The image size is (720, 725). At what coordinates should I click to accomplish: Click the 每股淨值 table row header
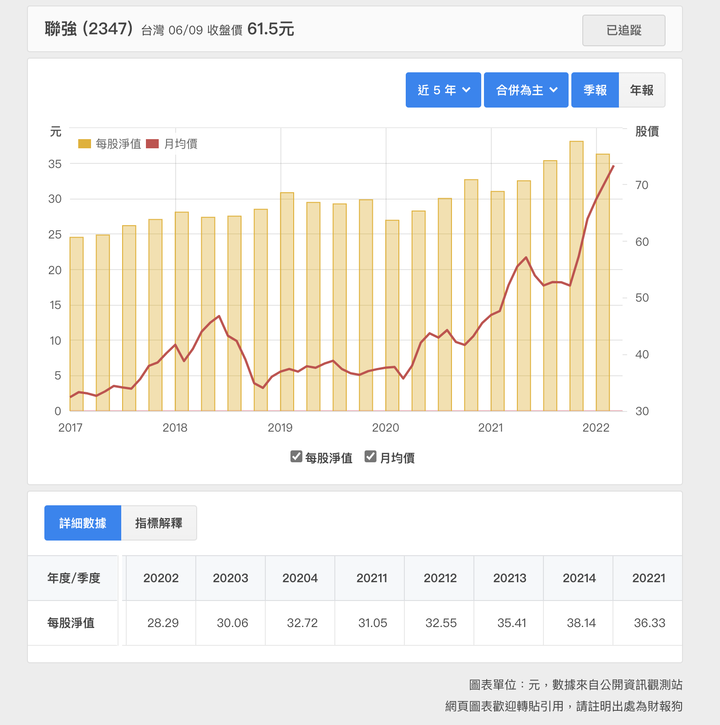point(71,623)
